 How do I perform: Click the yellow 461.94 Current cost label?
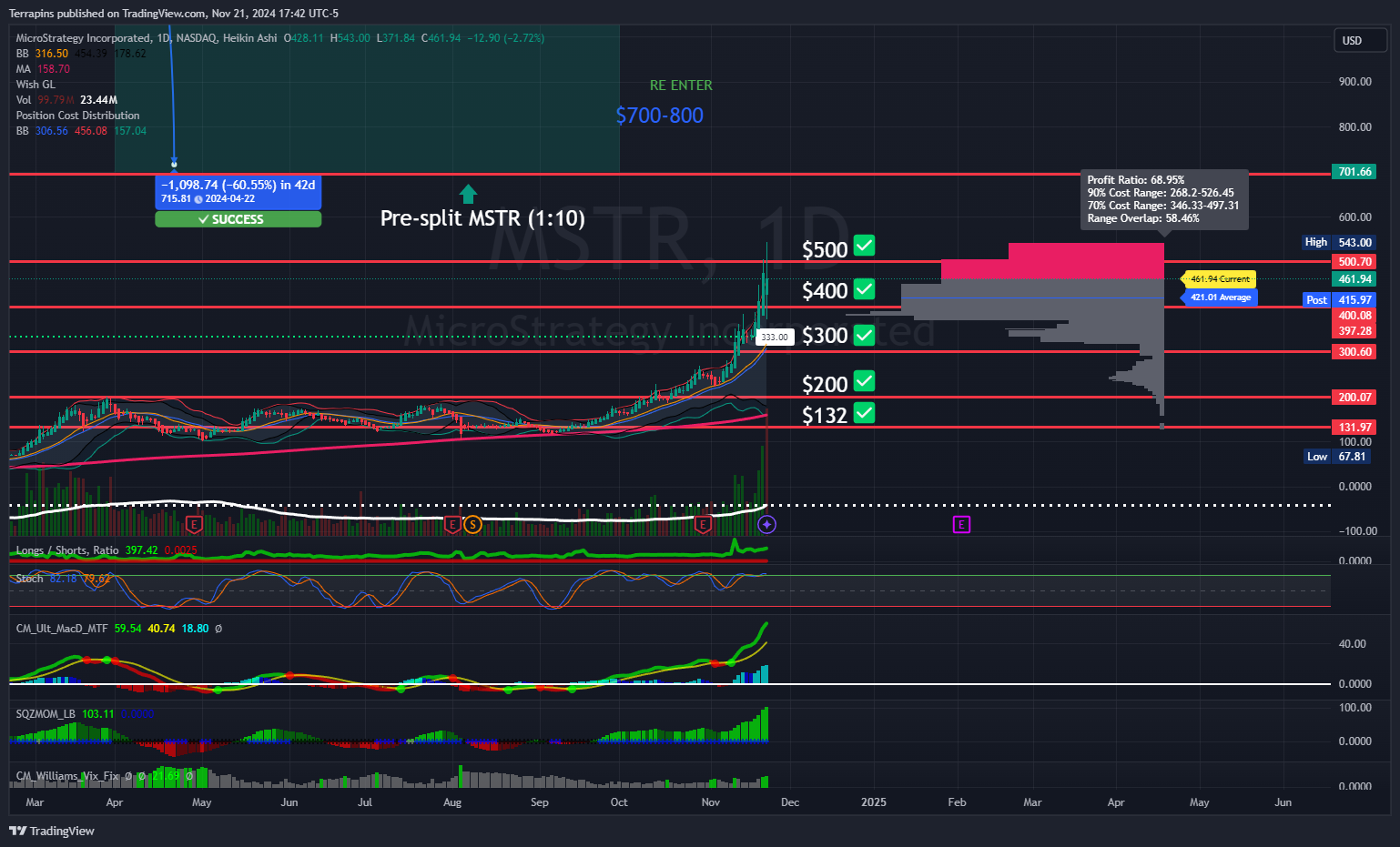(1220, 279)
